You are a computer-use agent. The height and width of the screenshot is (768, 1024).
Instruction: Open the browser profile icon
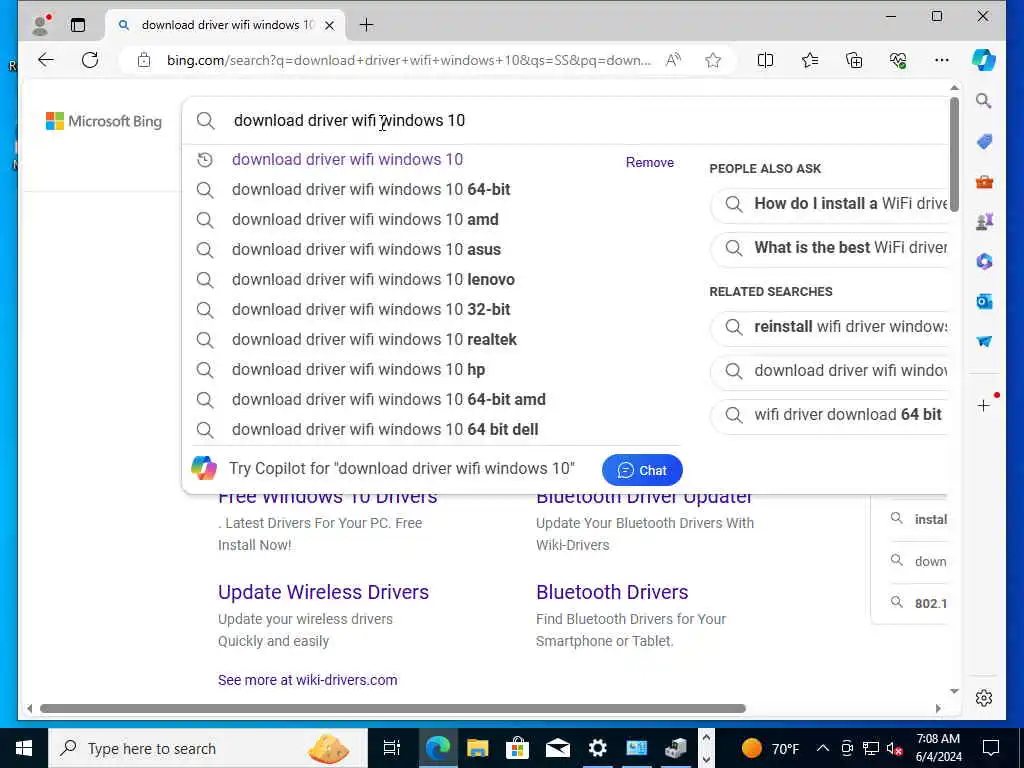[41, 25]
